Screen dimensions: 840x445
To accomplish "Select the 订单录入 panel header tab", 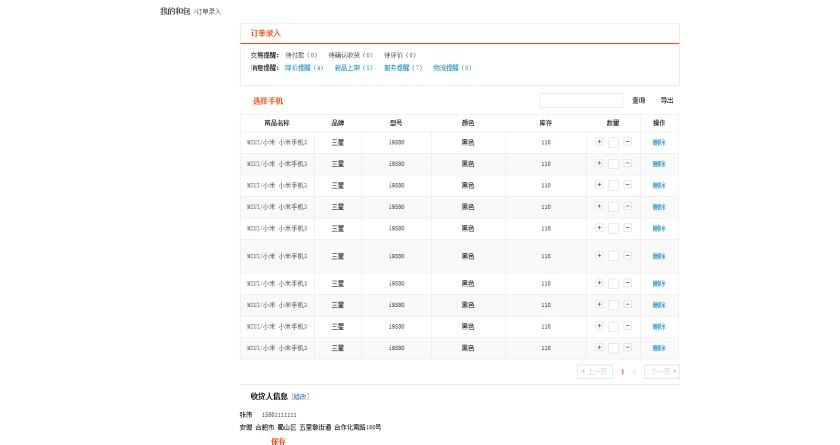I will 266,33.
